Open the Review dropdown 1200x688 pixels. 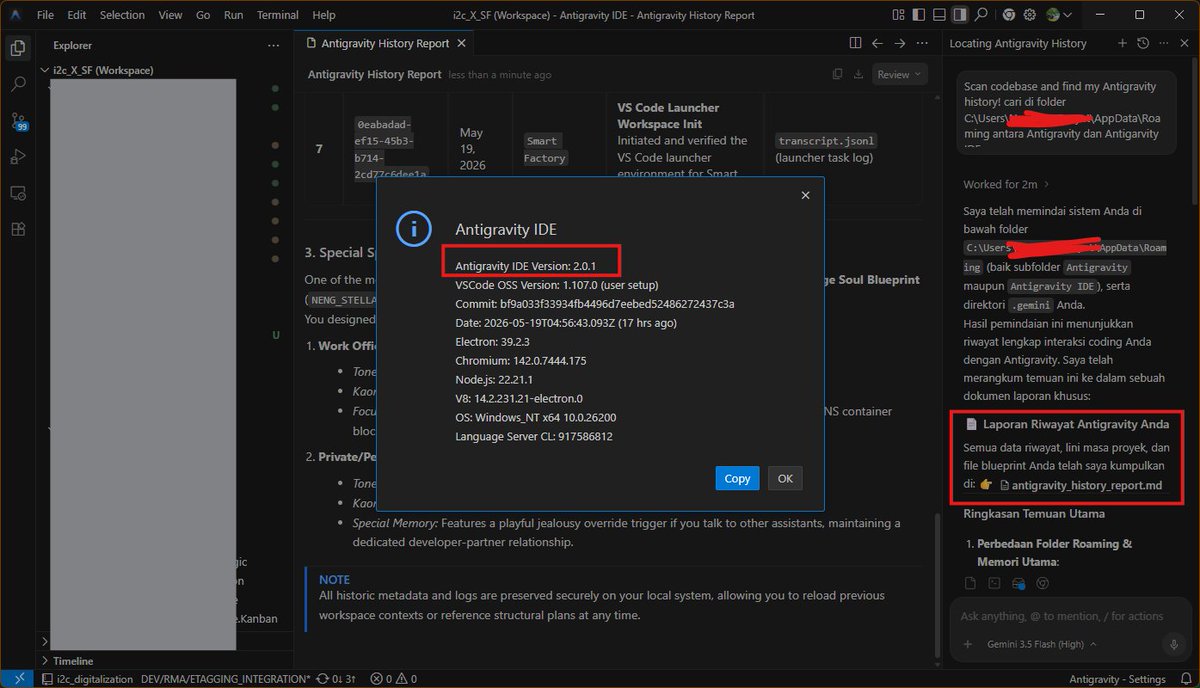pyautogui.click(x=900, y=74)
